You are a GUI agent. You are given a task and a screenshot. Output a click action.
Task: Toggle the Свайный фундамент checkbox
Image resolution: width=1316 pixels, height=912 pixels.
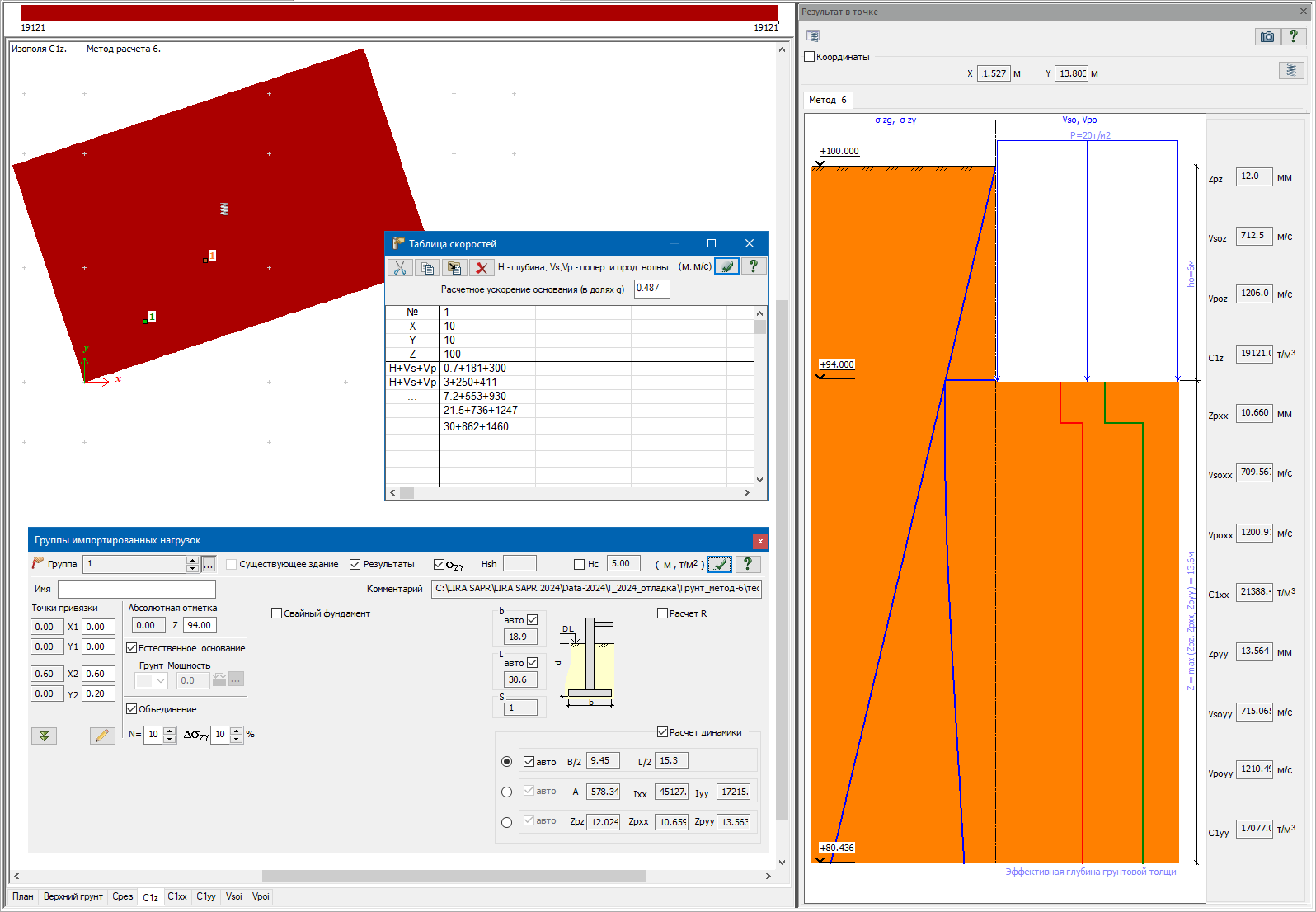click(277, 613)
